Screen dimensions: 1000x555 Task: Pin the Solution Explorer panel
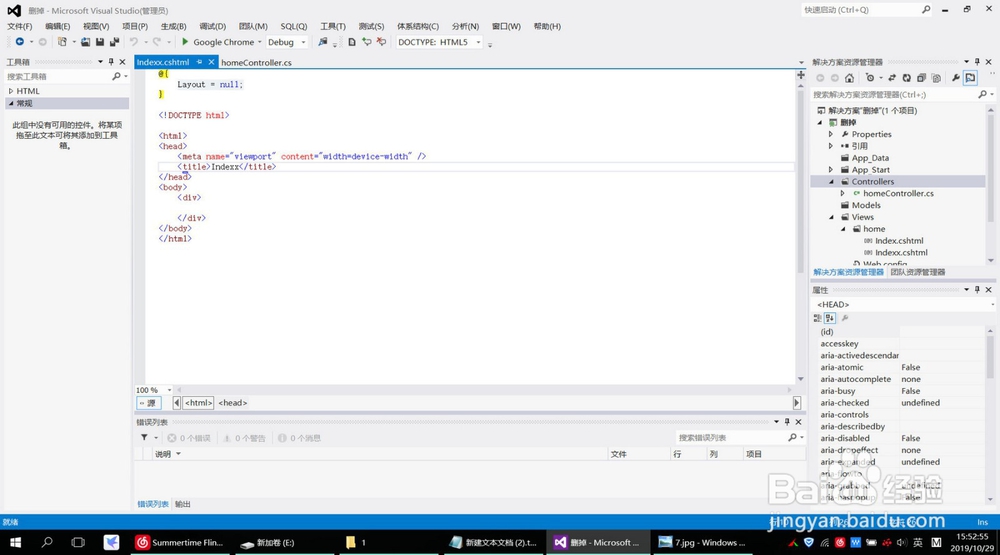pos(977,62)
